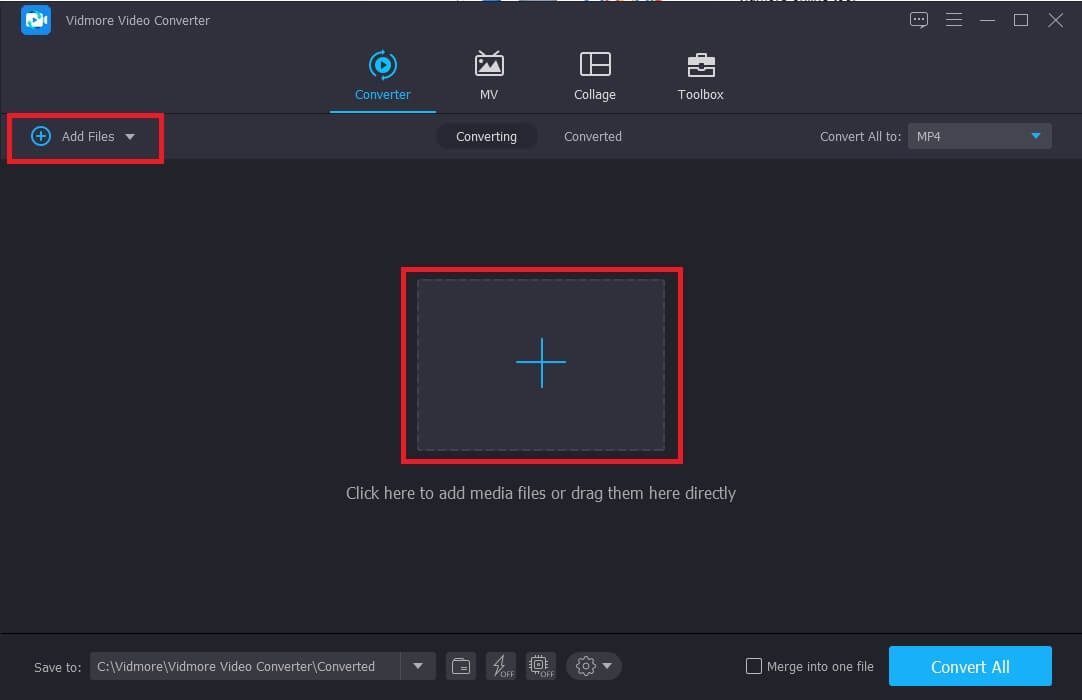Open the Convert All to format dropdown
Viewport: 1082px width, 700px height.
[978, 136]
